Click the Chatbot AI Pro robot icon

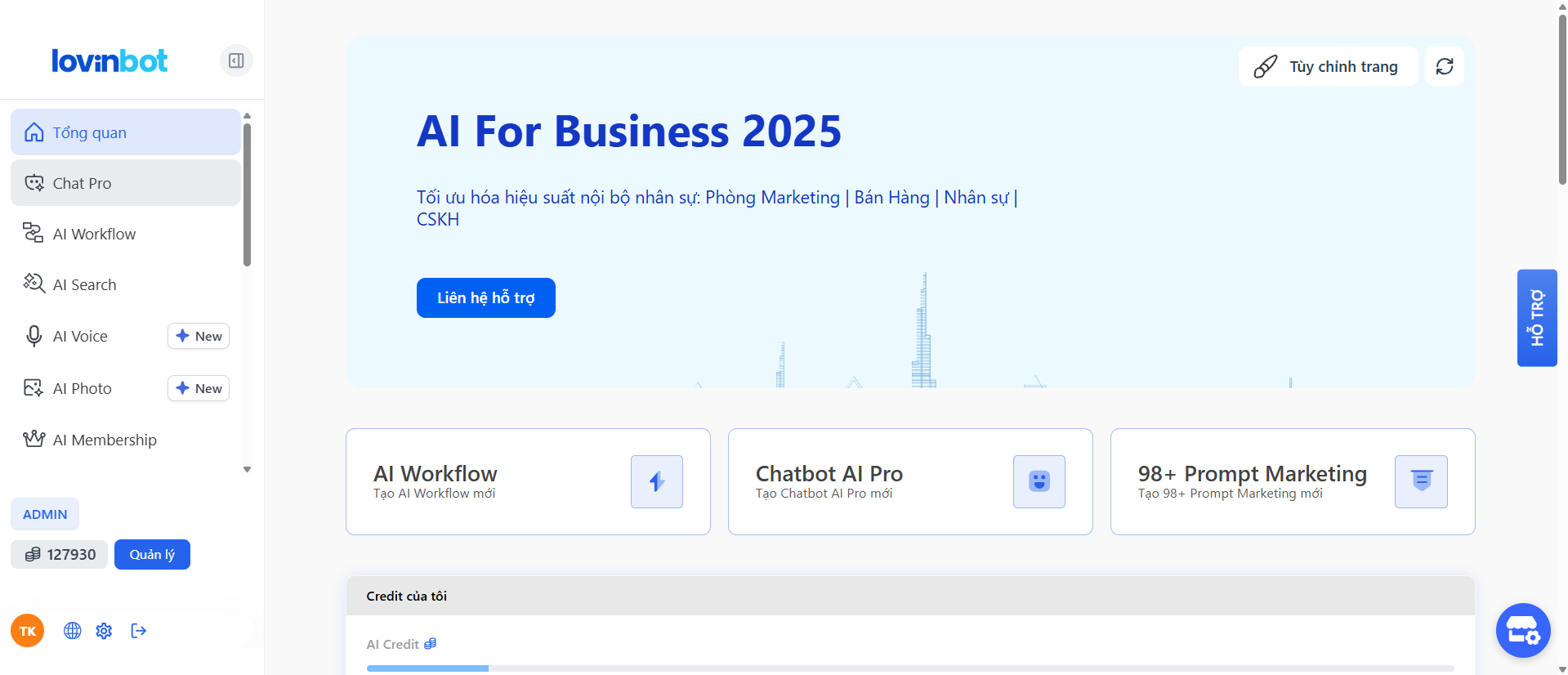click(1039, 481)
